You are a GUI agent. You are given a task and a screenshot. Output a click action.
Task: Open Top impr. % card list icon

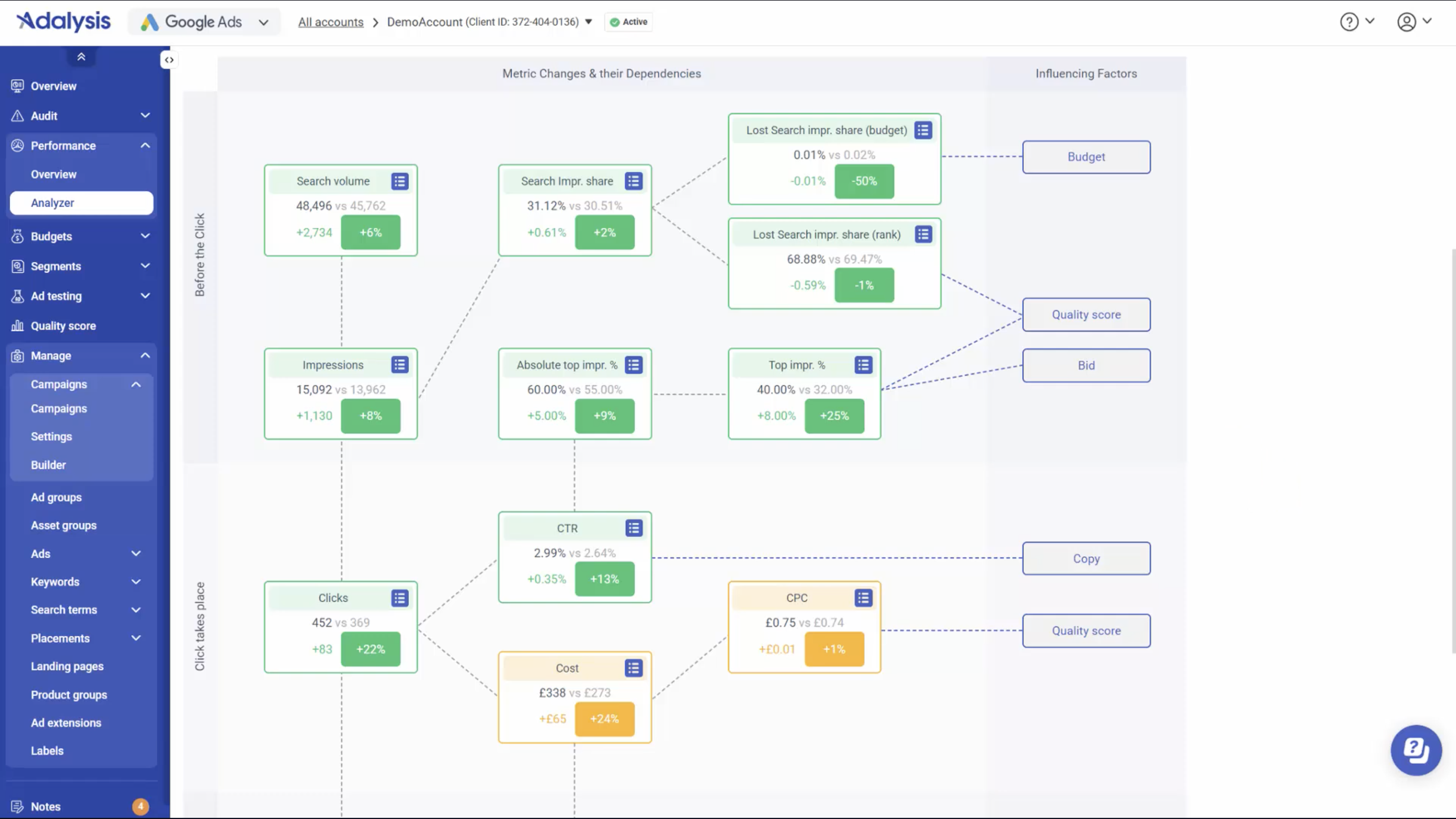click(x=863, y=365)
